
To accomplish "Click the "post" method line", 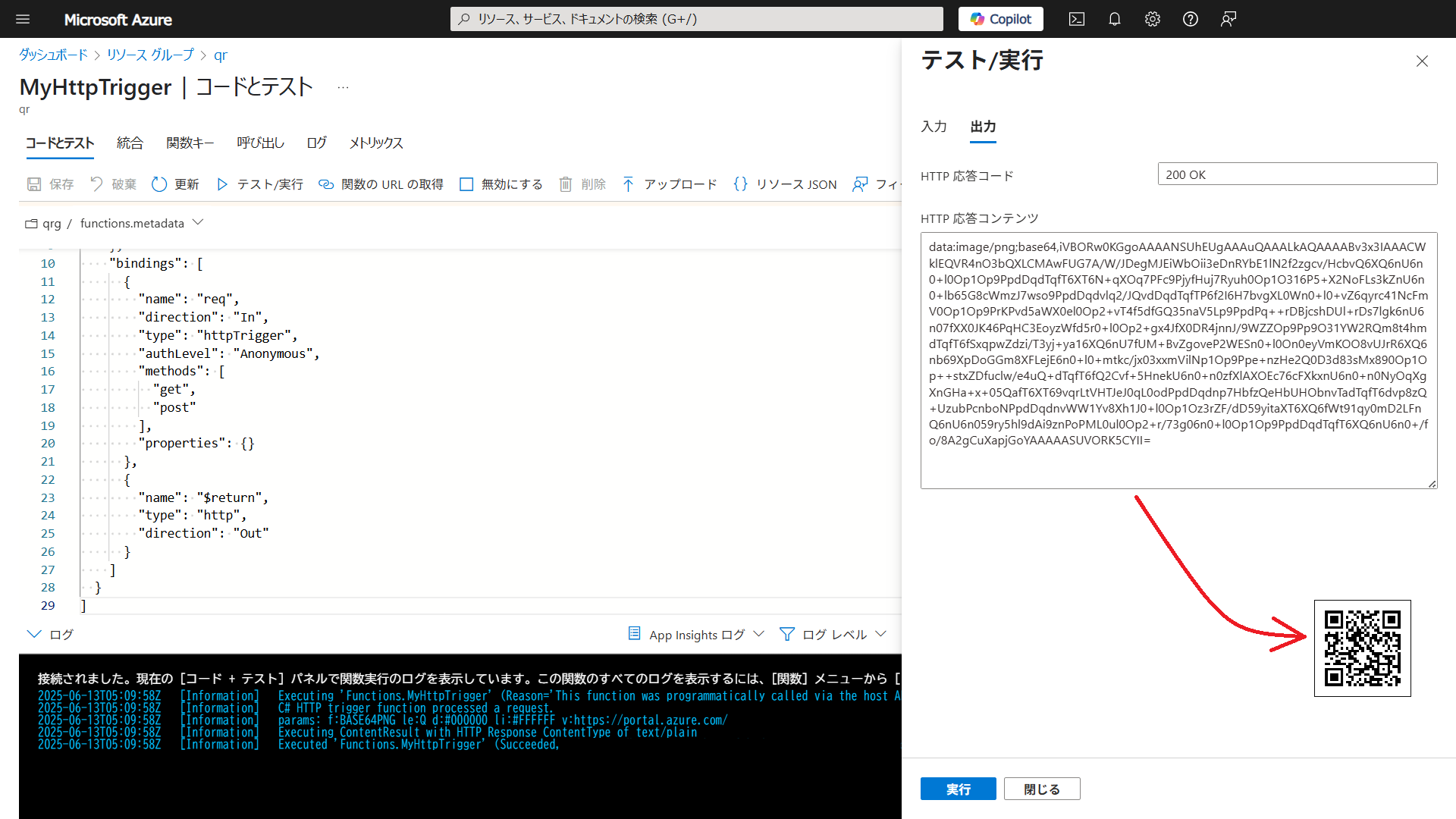I will pyautogui.click(x=174, y=407).
